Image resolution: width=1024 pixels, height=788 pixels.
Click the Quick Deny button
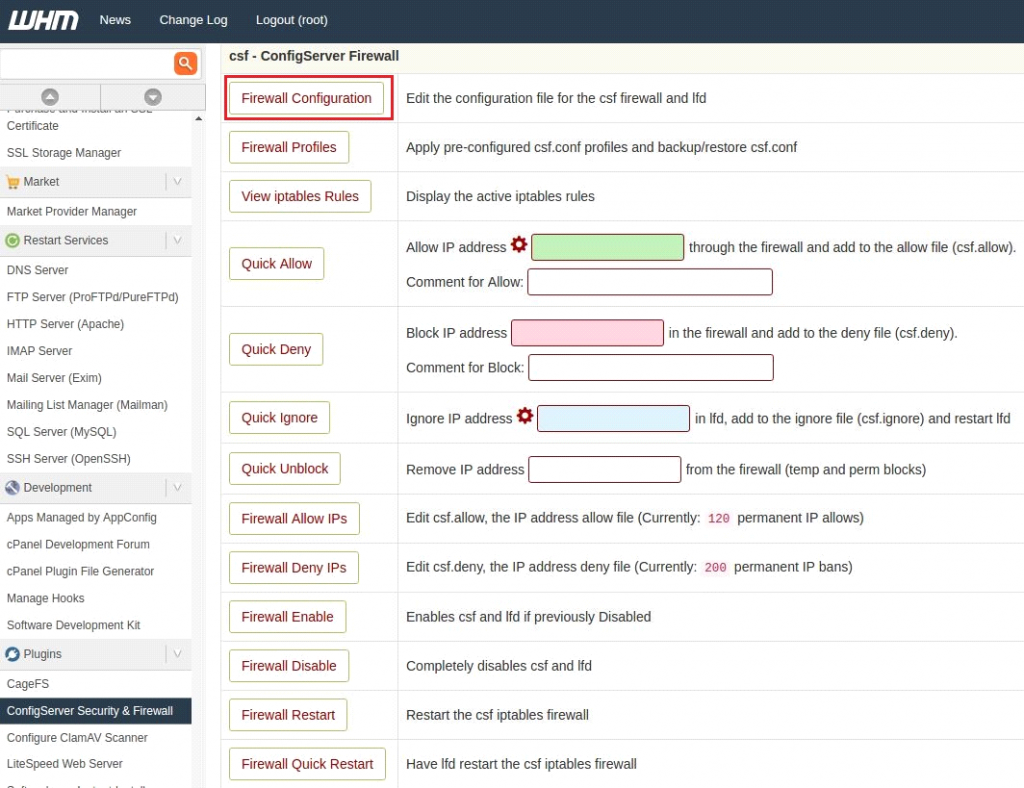[x=276, y=349]
